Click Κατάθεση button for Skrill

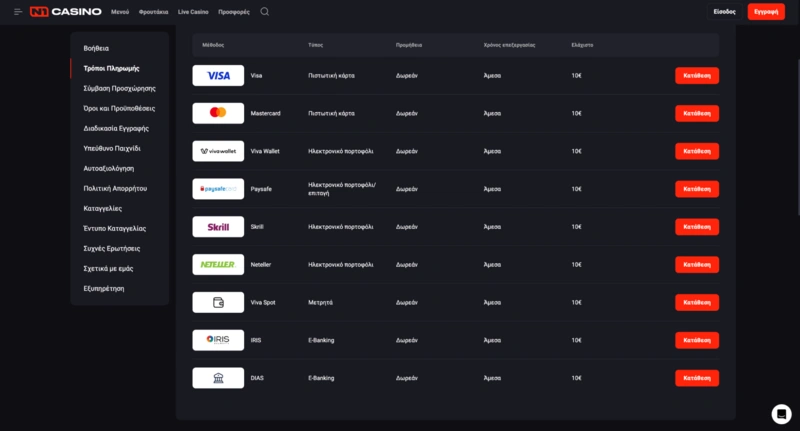pos(697,227)
